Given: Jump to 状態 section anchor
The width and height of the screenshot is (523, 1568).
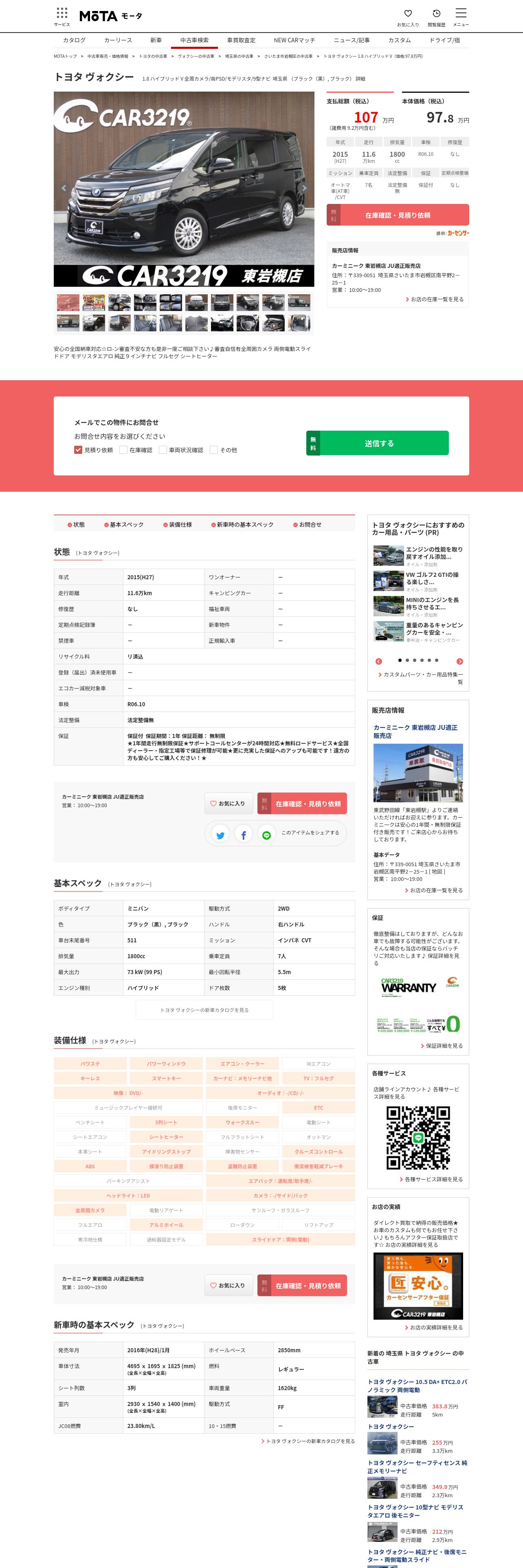Looking at the screenshot, I should [77, 525].
